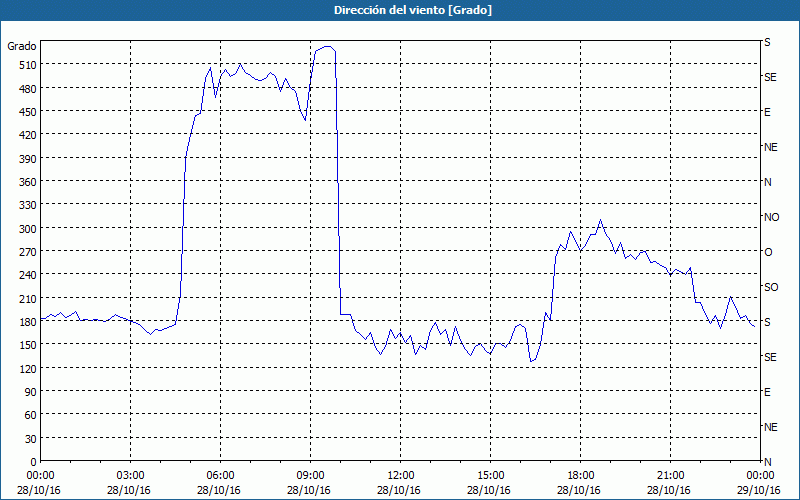Image resolution: width=800 pixels, height=500 pixels.
Task: Click the 18:00 28/10/16 time label
Action: tap(580, 483)
